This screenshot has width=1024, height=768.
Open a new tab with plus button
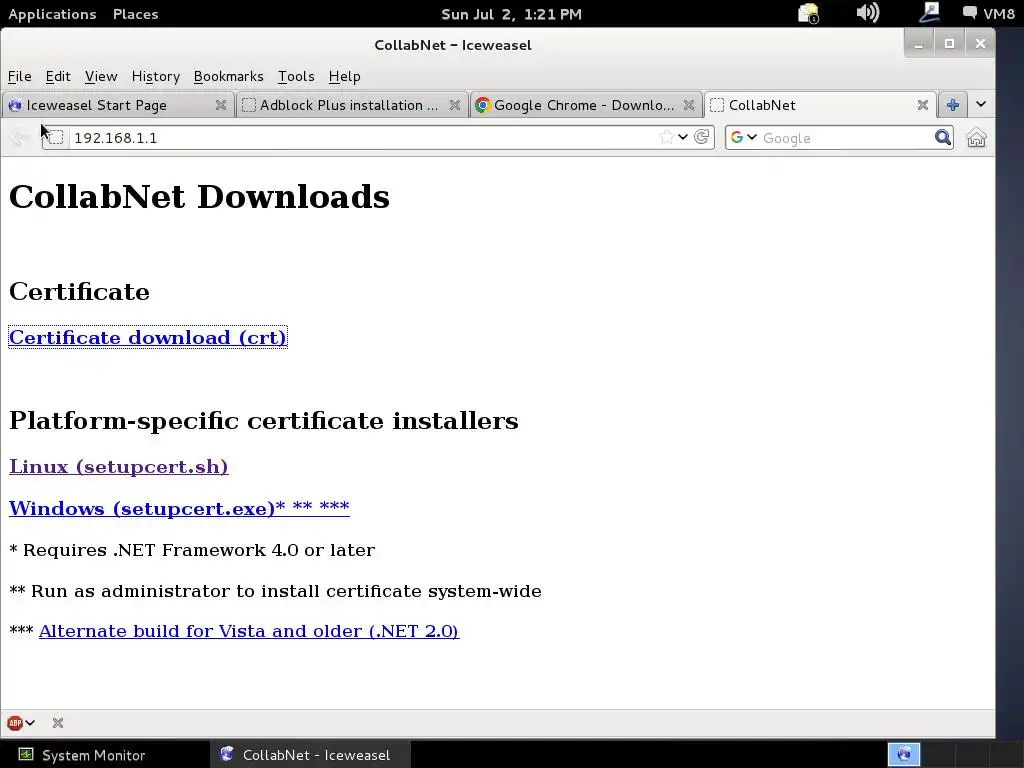pyautogui.click(x=953, y=104)
